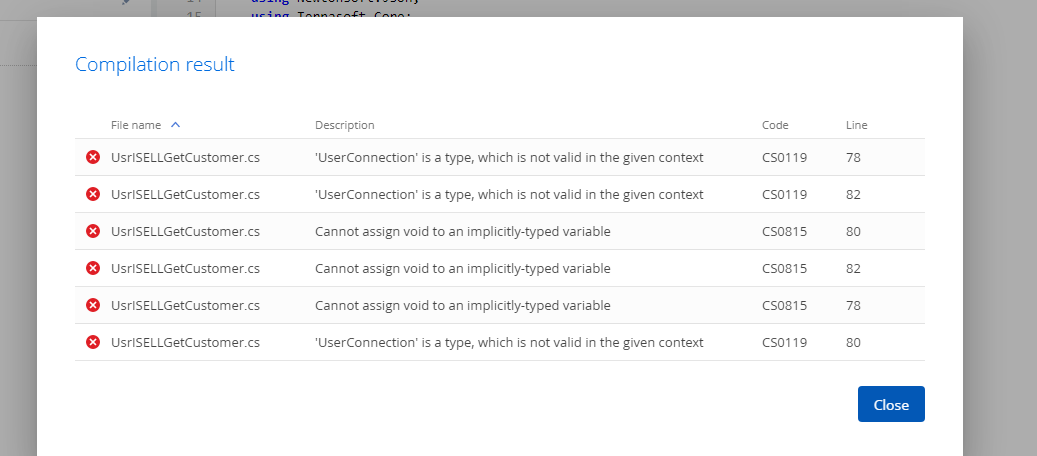Toggle File name sort arrow
The width and height of the screenshot is (1037, 456).
point(175,124)
